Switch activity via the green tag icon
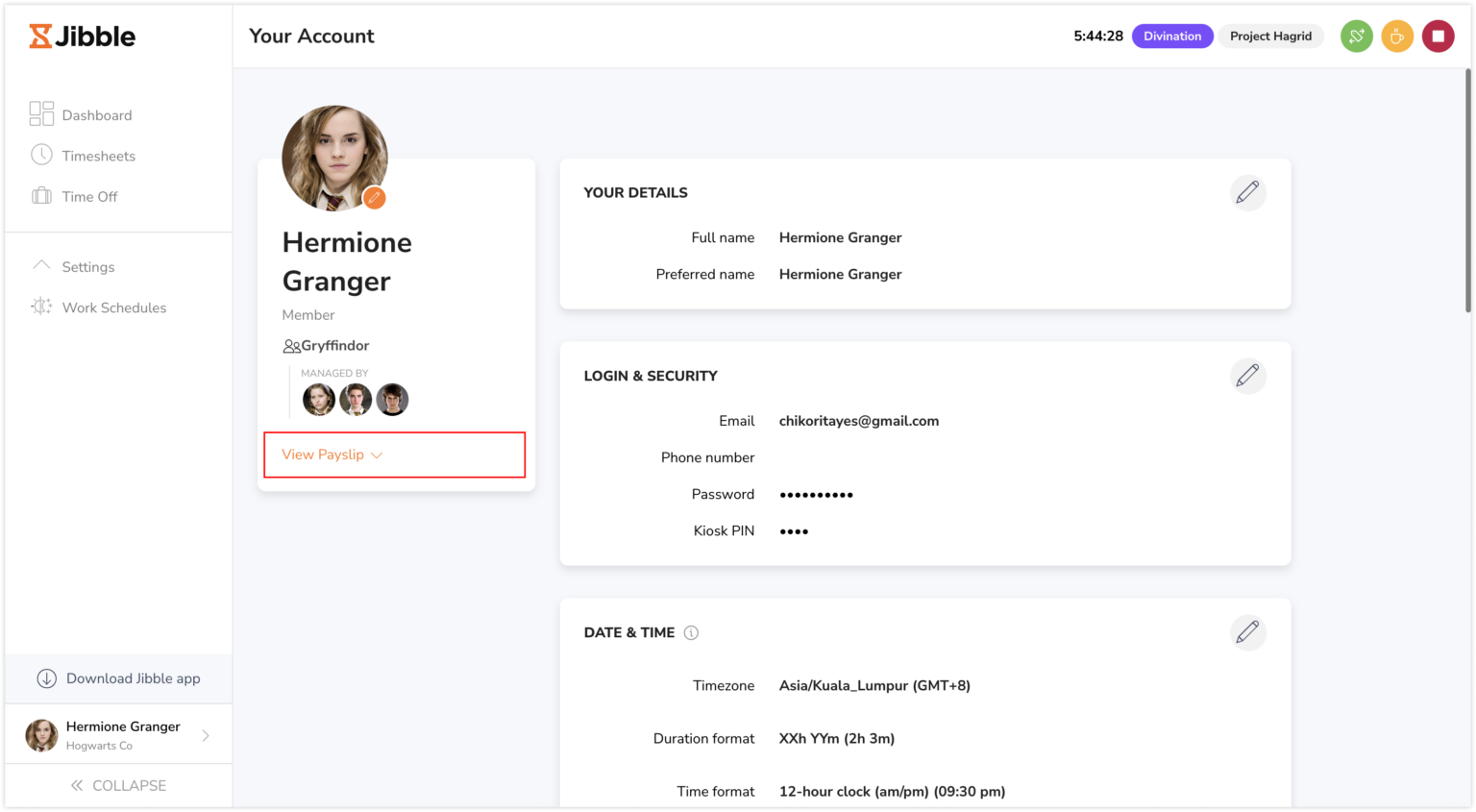 coord(1357,36)
